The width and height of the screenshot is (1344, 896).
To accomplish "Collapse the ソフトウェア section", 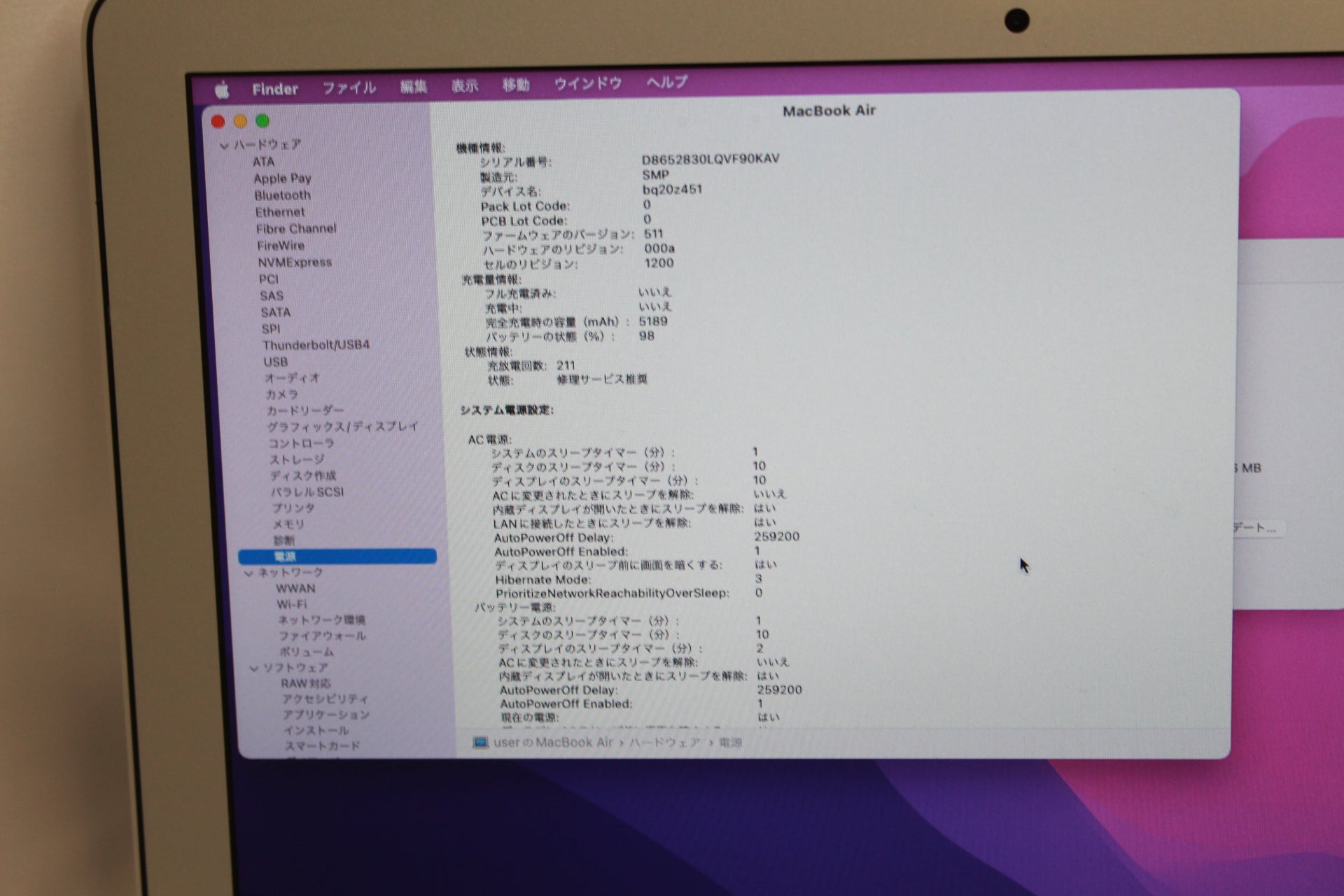I will 254,668.
